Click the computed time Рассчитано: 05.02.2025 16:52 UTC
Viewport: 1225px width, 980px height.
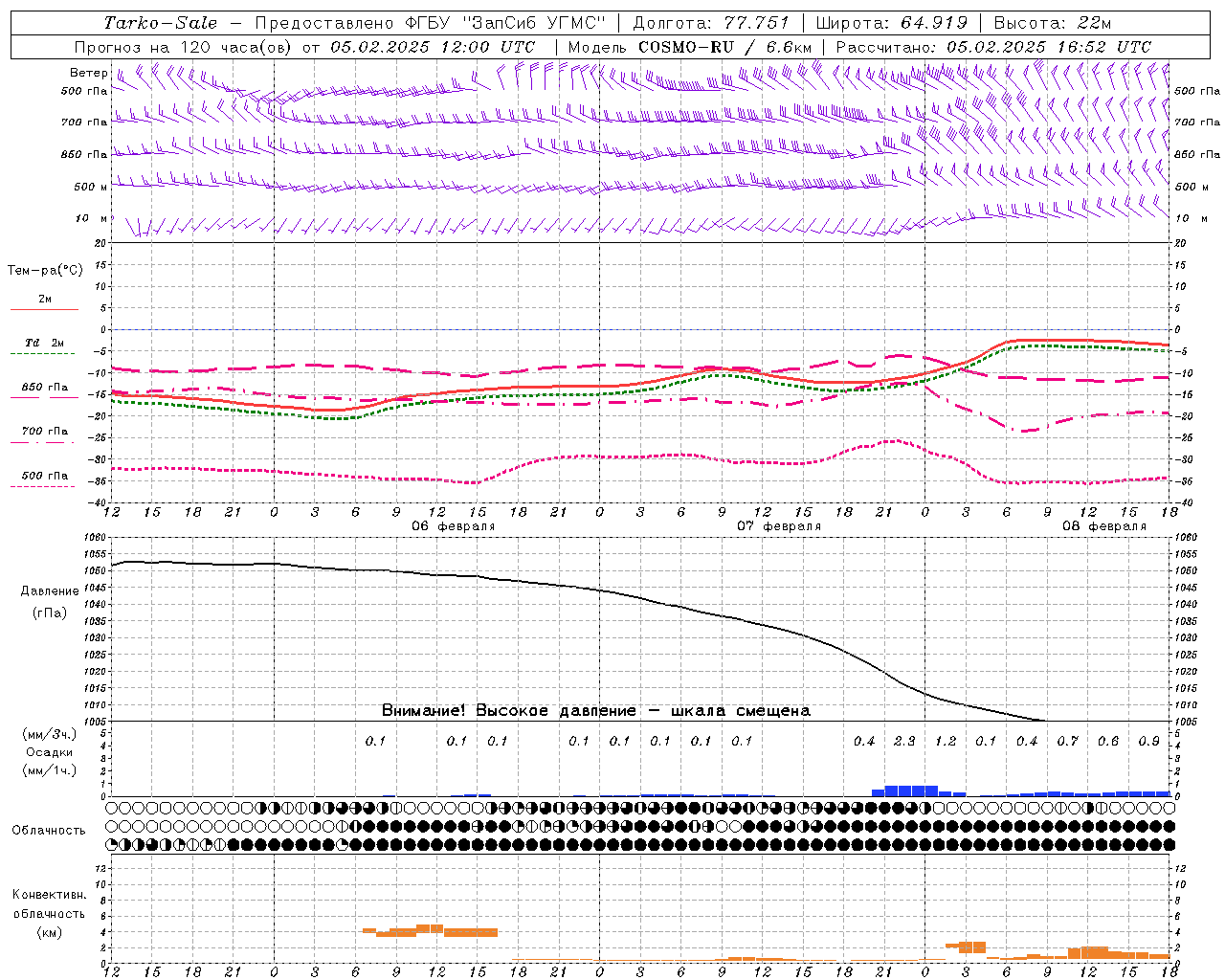pyautogui.click(x=993, y=47)
